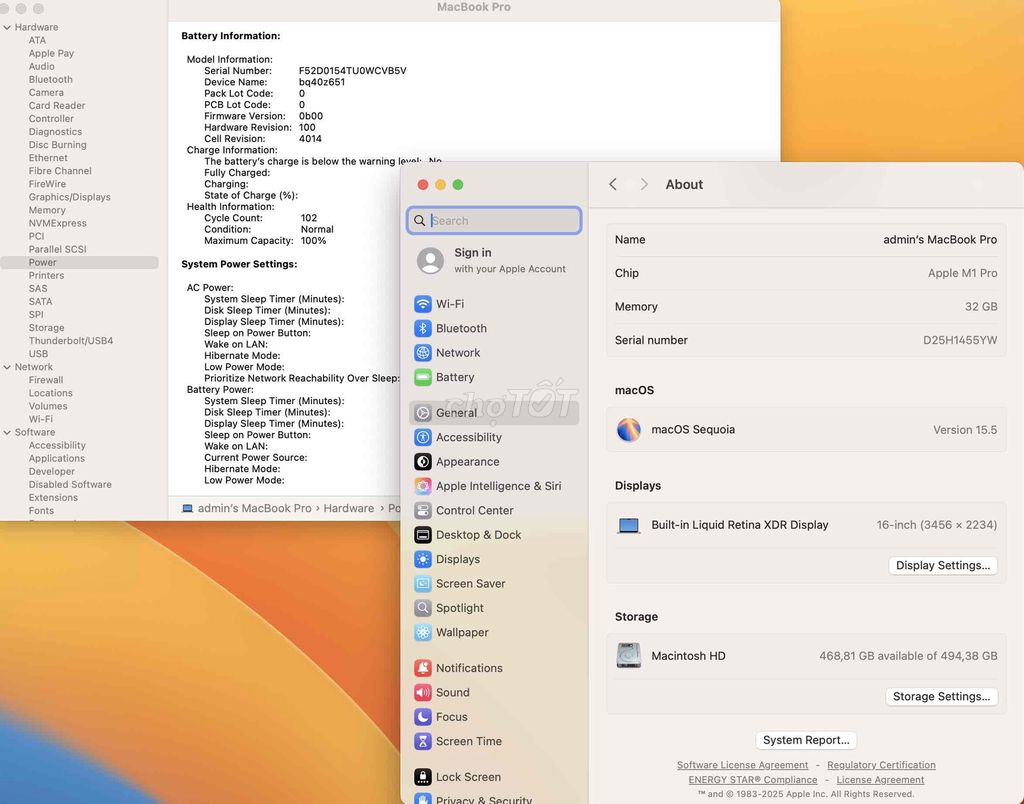Click the Wi-Fi icon in System Settings sidebar

tap(423, 304)
